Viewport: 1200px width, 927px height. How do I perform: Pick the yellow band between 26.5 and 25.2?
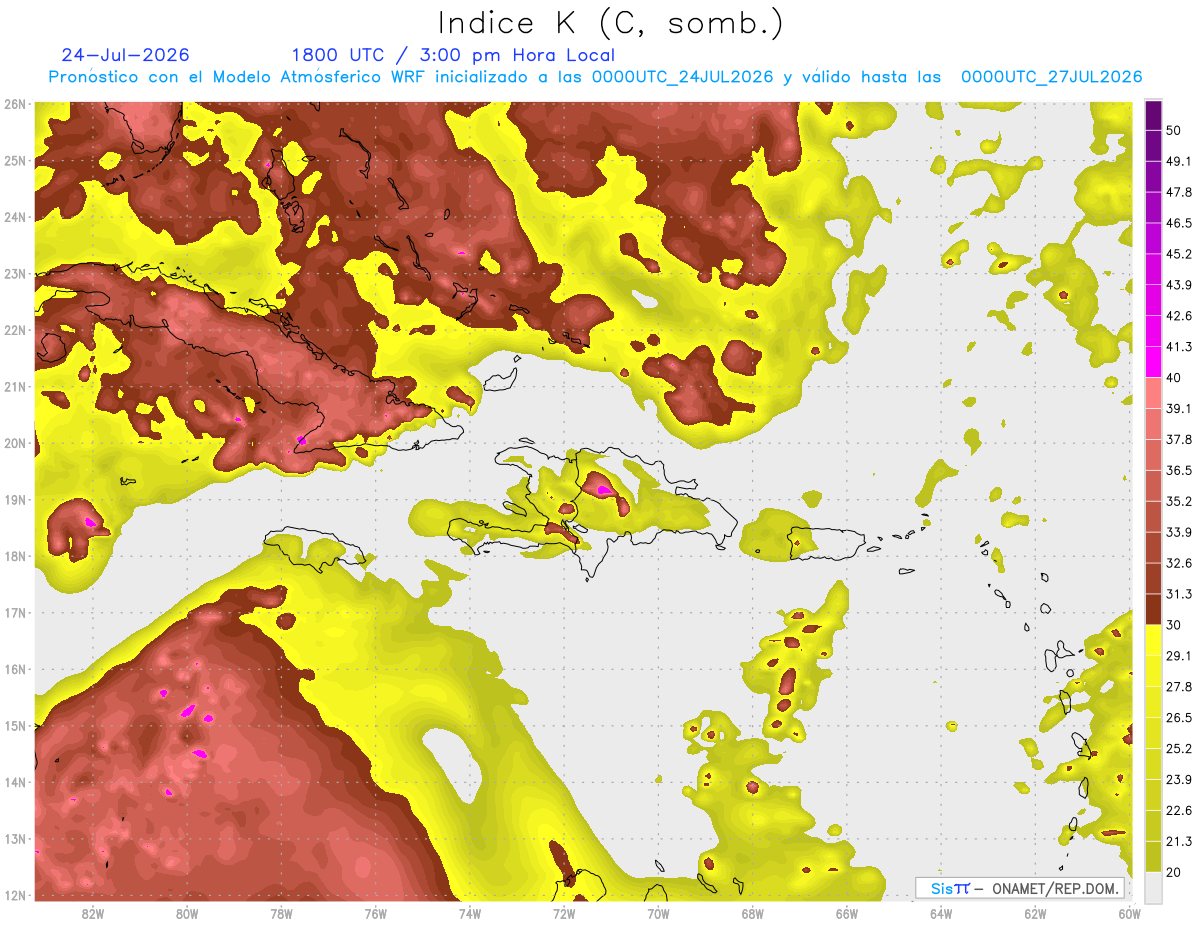pos(1153,733)
